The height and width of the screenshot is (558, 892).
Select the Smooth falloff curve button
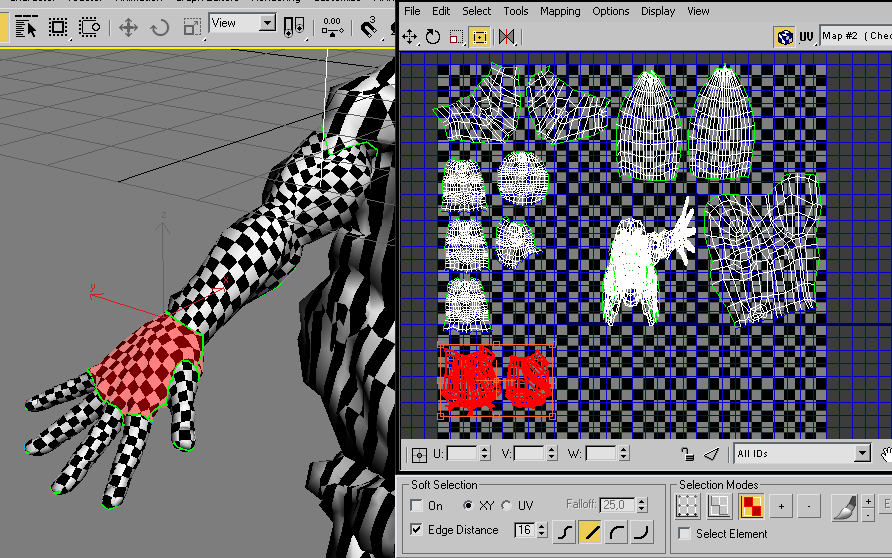(x=564, y=532)
